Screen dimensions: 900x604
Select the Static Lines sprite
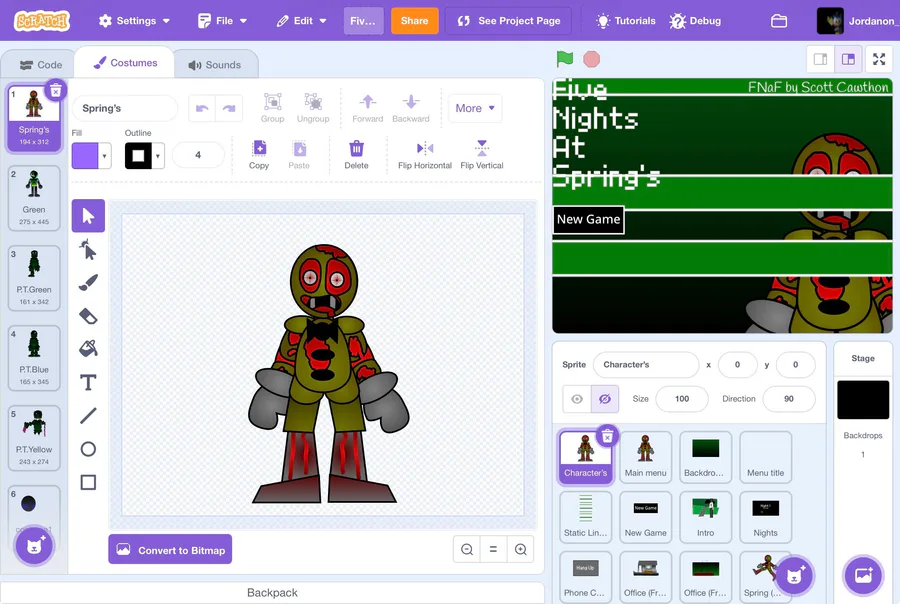pyautogui.click(x=585, y=517)
